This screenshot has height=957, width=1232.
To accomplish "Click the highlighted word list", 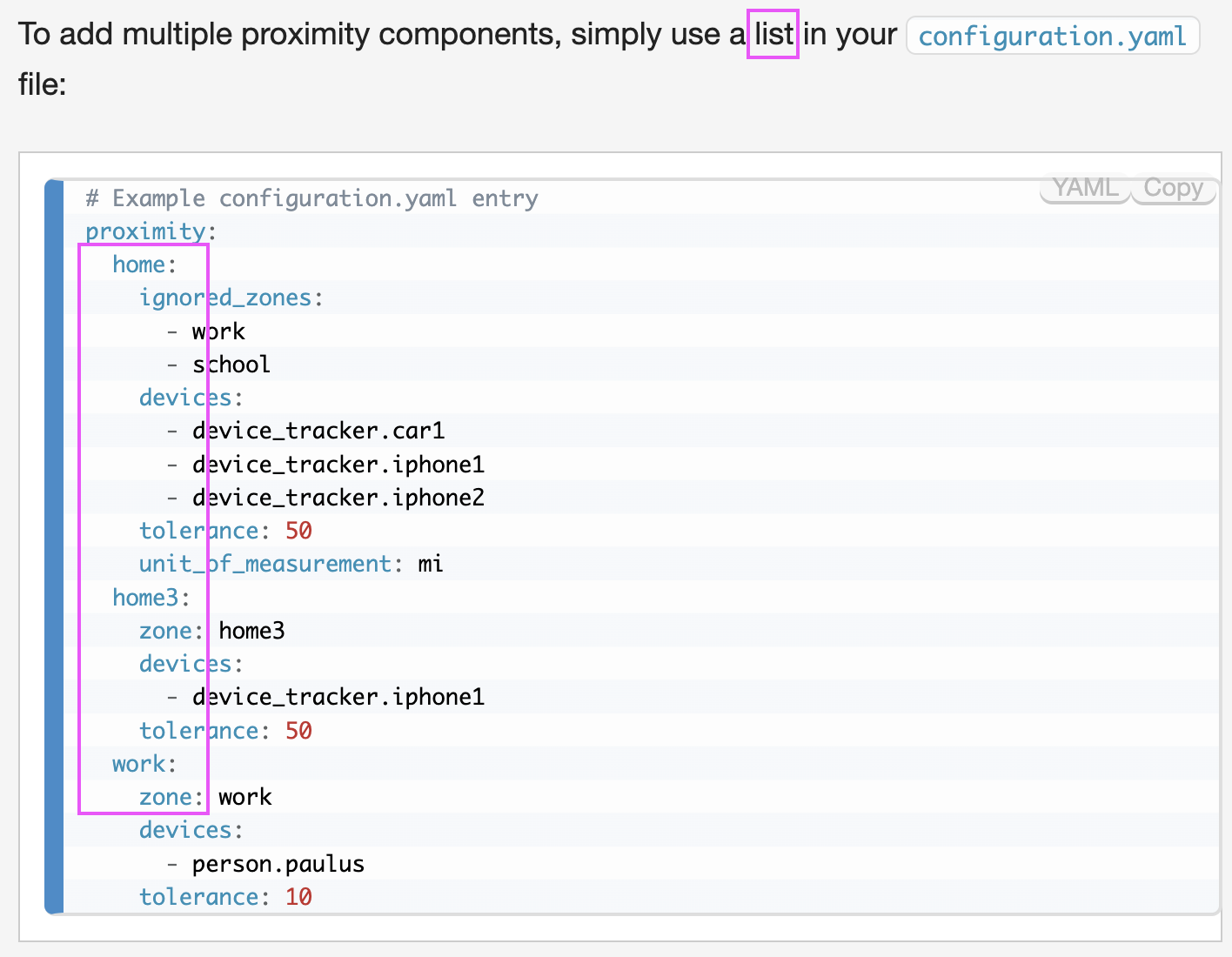I will pyautogui.click(x=773, y=34).
